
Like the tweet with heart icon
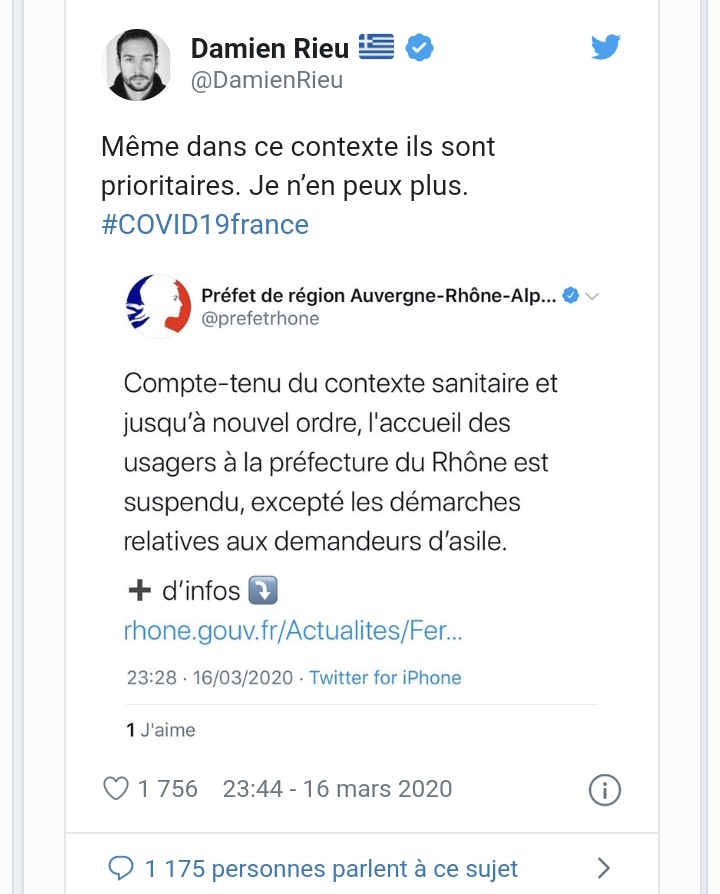click(116, 788)
